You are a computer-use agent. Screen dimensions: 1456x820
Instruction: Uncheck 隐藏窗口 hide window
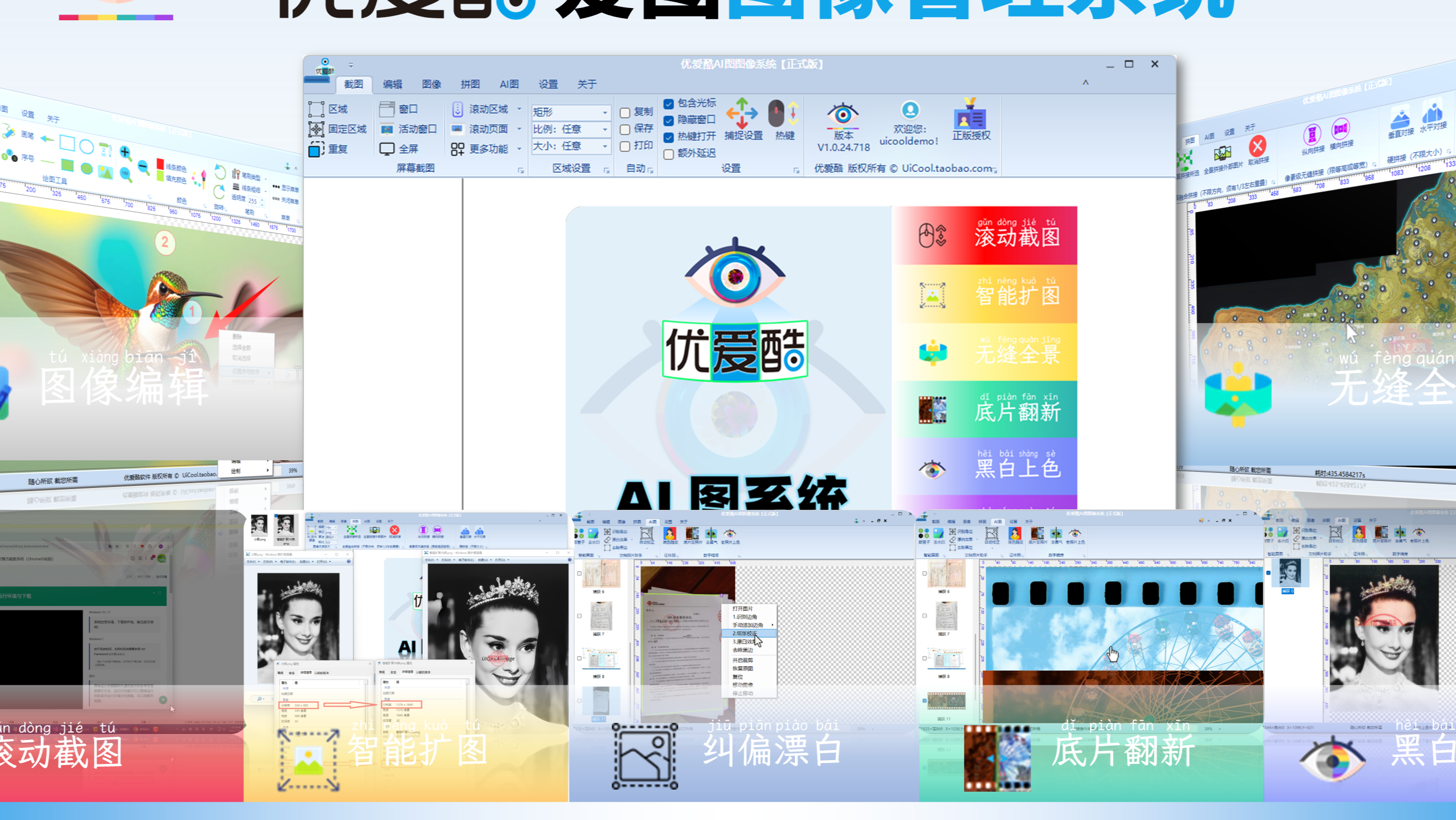click(x=669, y=121)
